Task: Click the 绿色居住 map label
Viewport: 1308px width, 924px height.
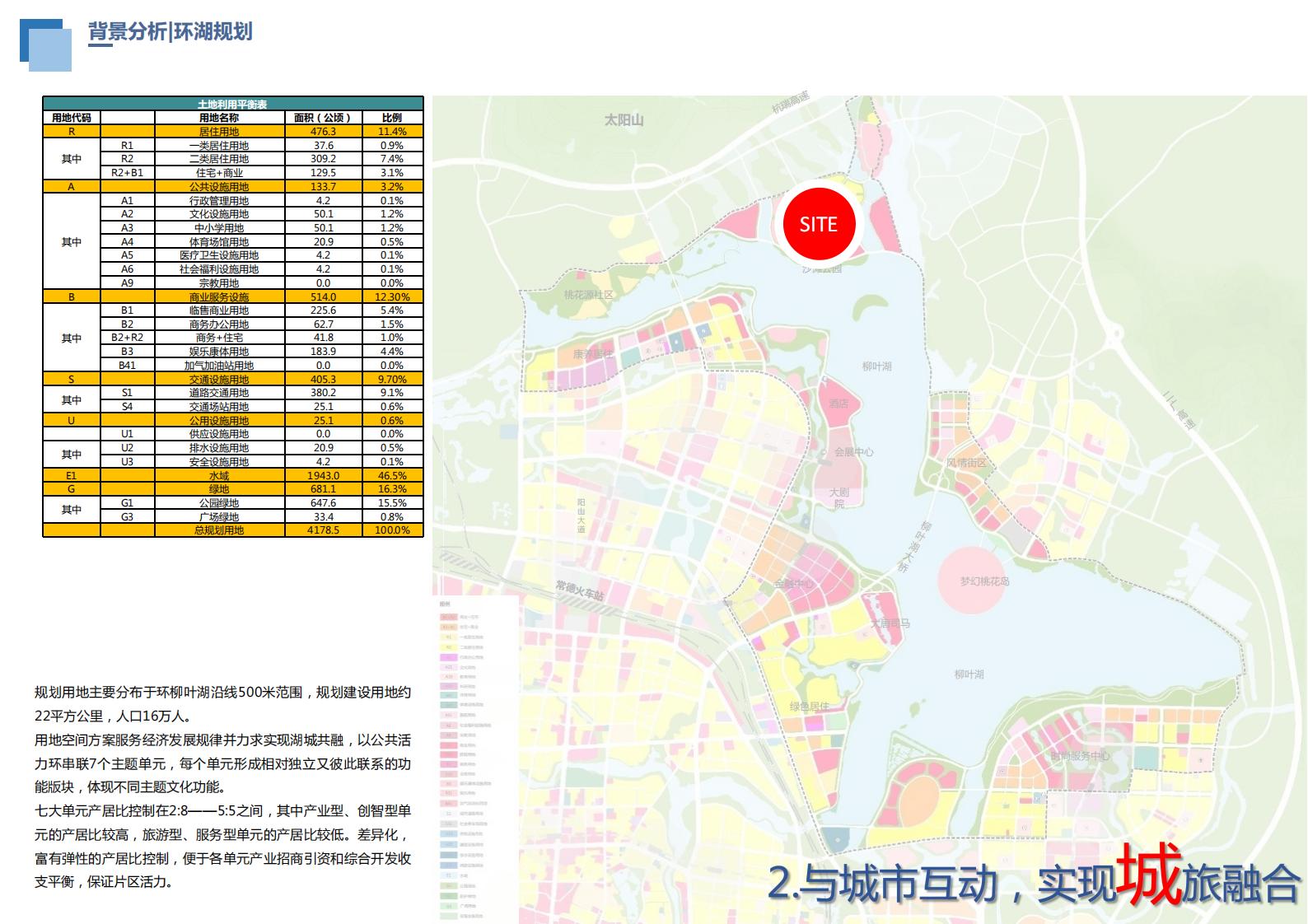Action: (x=810, y=707)
